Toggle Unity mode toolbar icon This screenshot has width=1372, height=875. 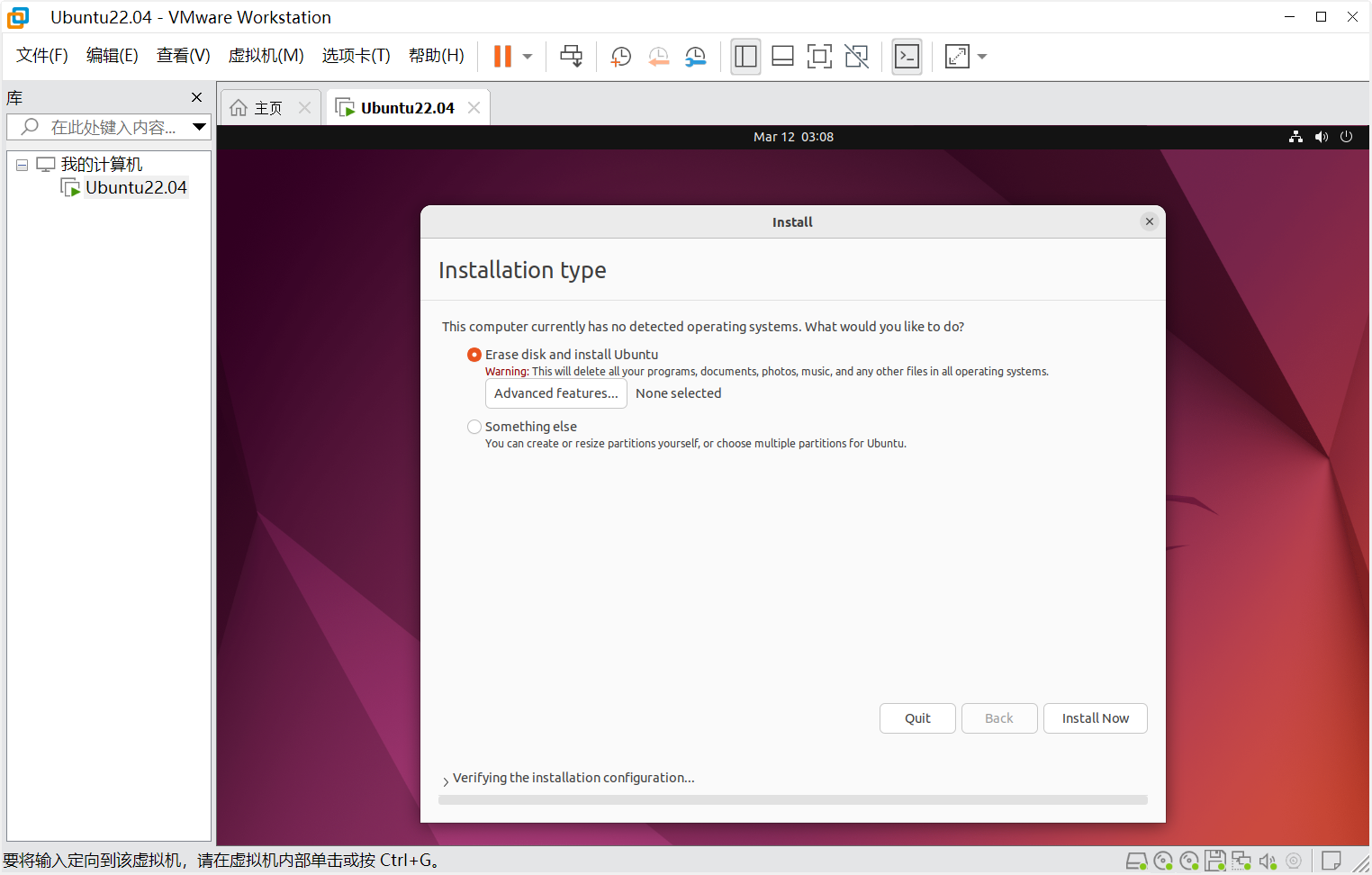[856, 57]
